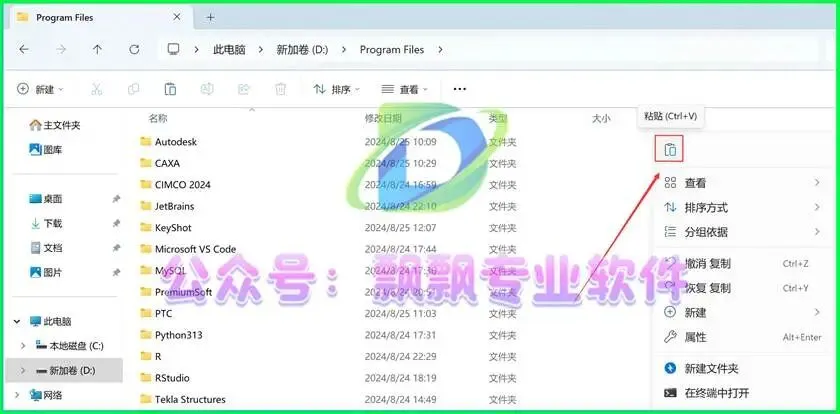Click the Cut scissors toolbar icon
840x414 pixels.
click(x=96, y=89)
